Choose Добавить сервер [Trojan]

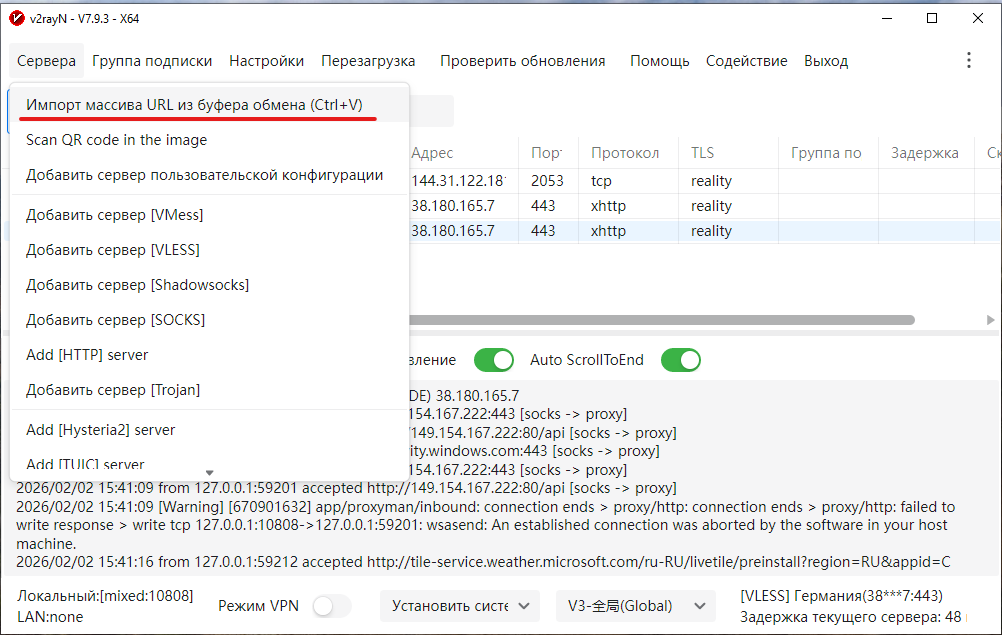tap(210, 390)
